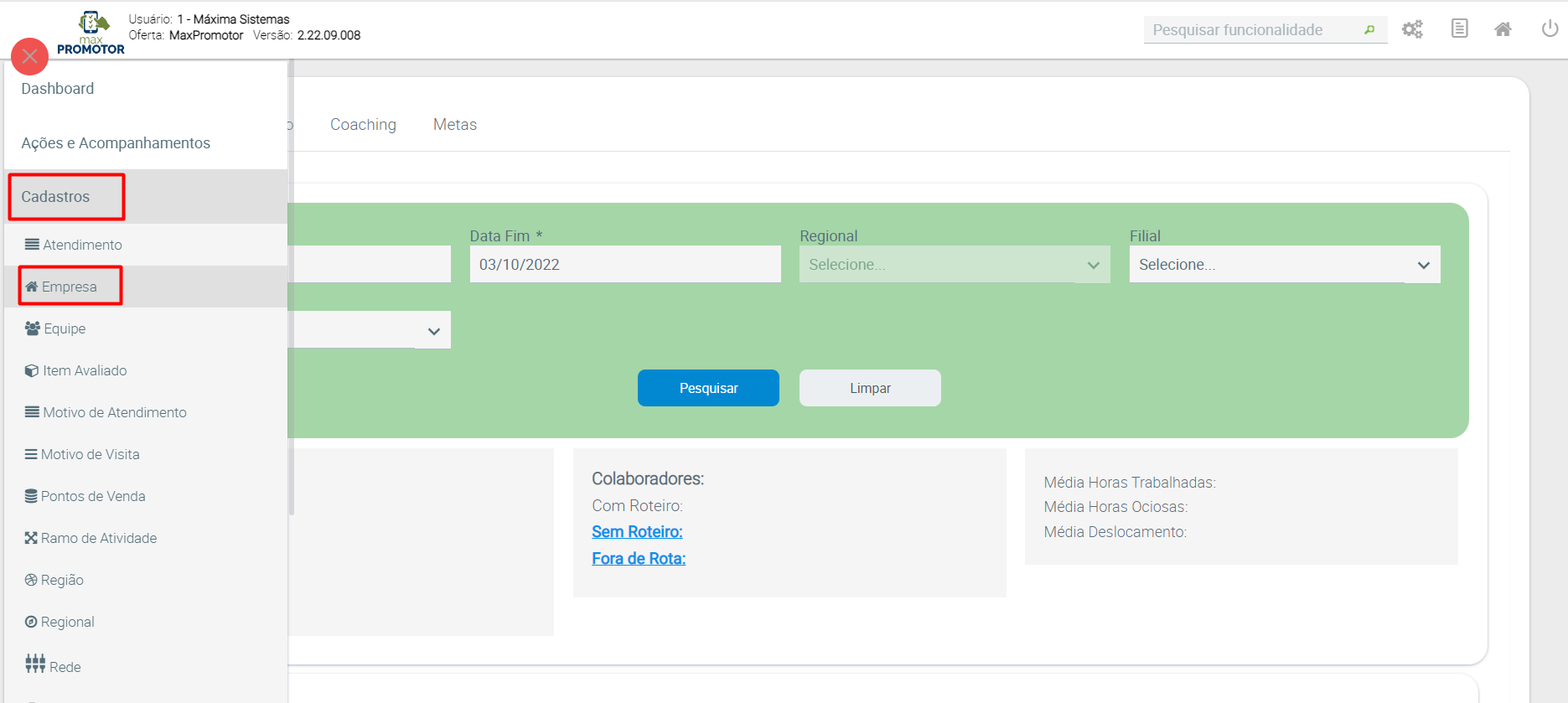This screenshot has height=703, width=1568.
Task: Click the Rede network icon
Action: (35, 664)
